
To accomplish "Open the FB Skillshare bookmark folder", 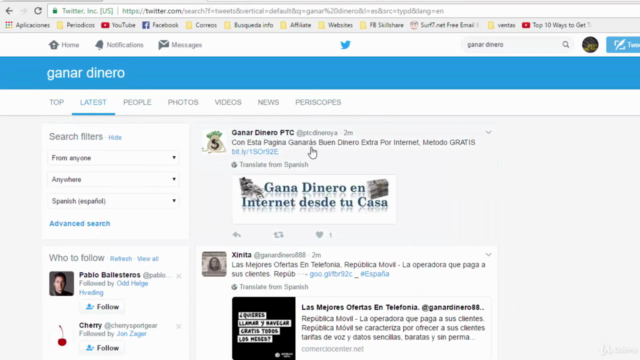I will (382, 25).
